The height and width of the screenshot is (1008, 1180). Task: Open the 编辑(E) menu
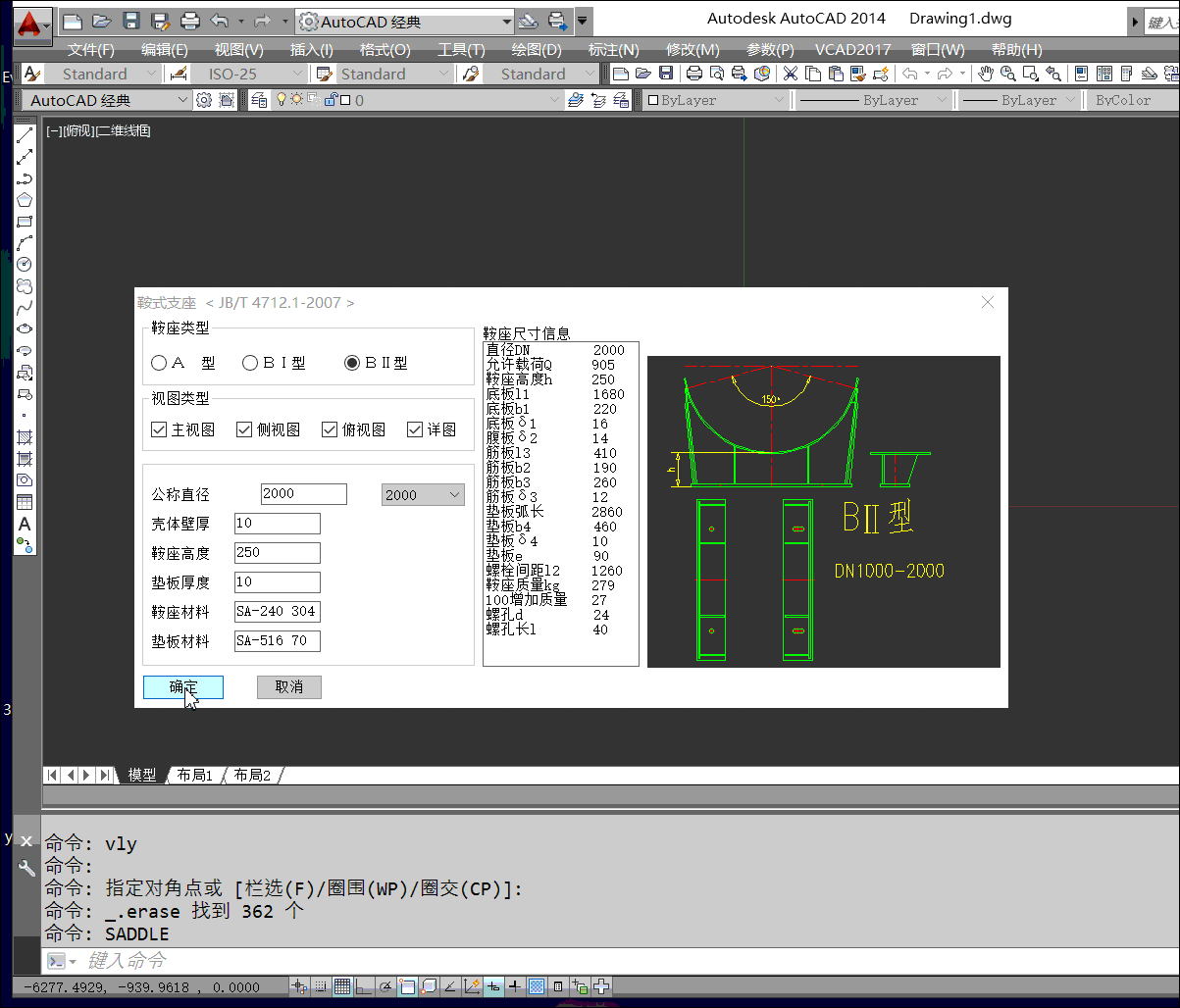[x=165, y=49]
